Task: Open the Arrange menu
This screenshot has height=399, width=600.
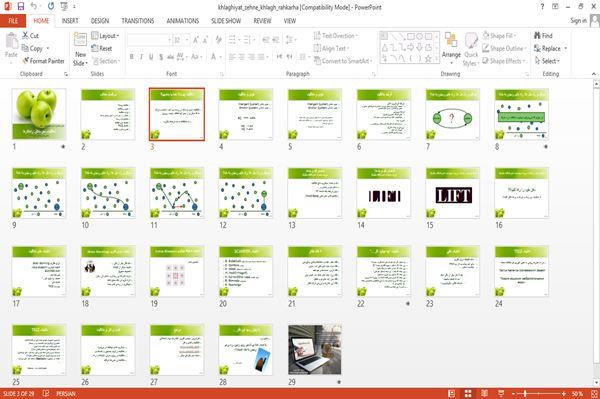Action: coord(451,48)
